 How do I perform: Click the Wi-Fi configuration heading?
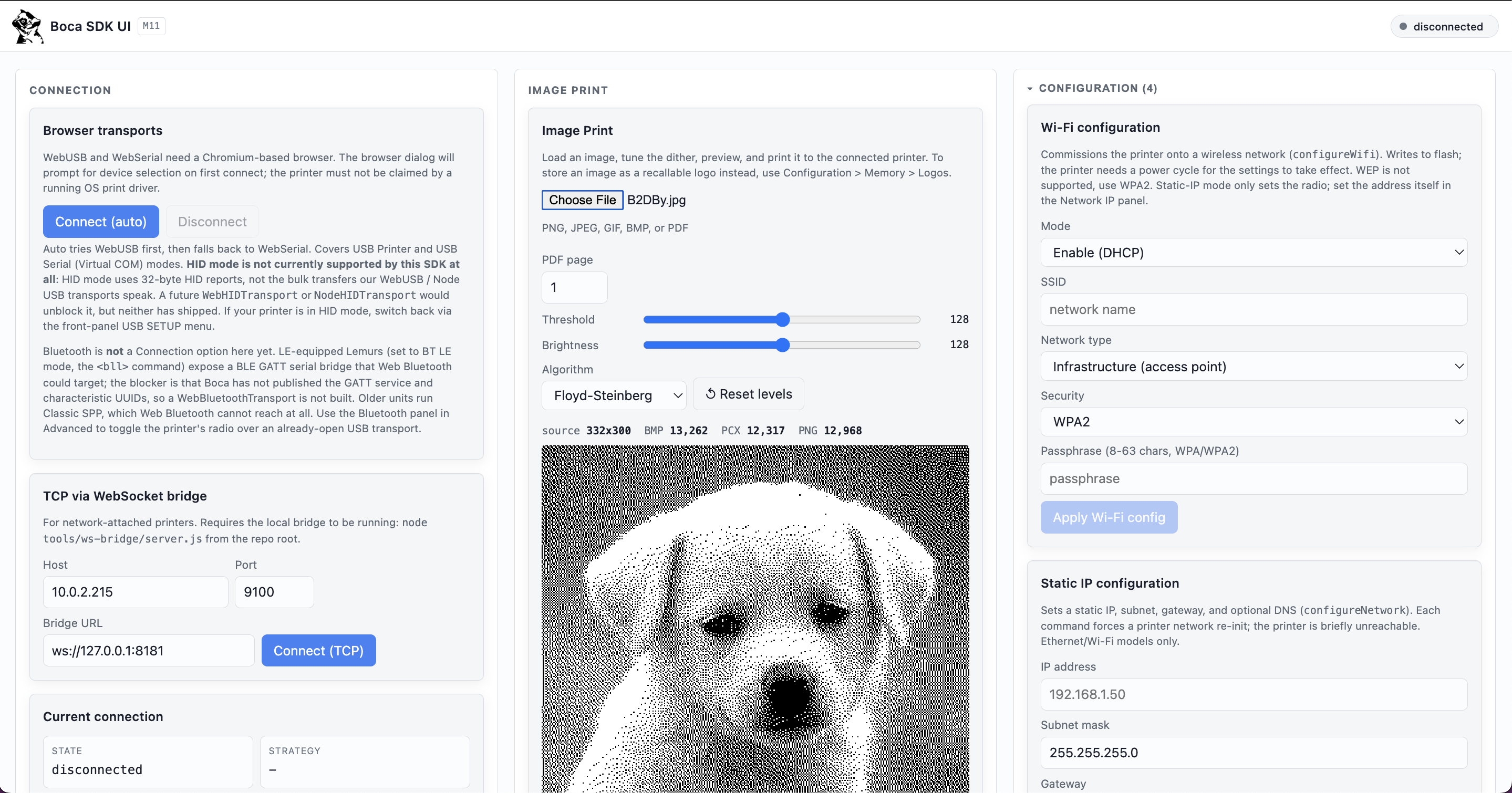pyautogui.click(x=1100, y=127)
